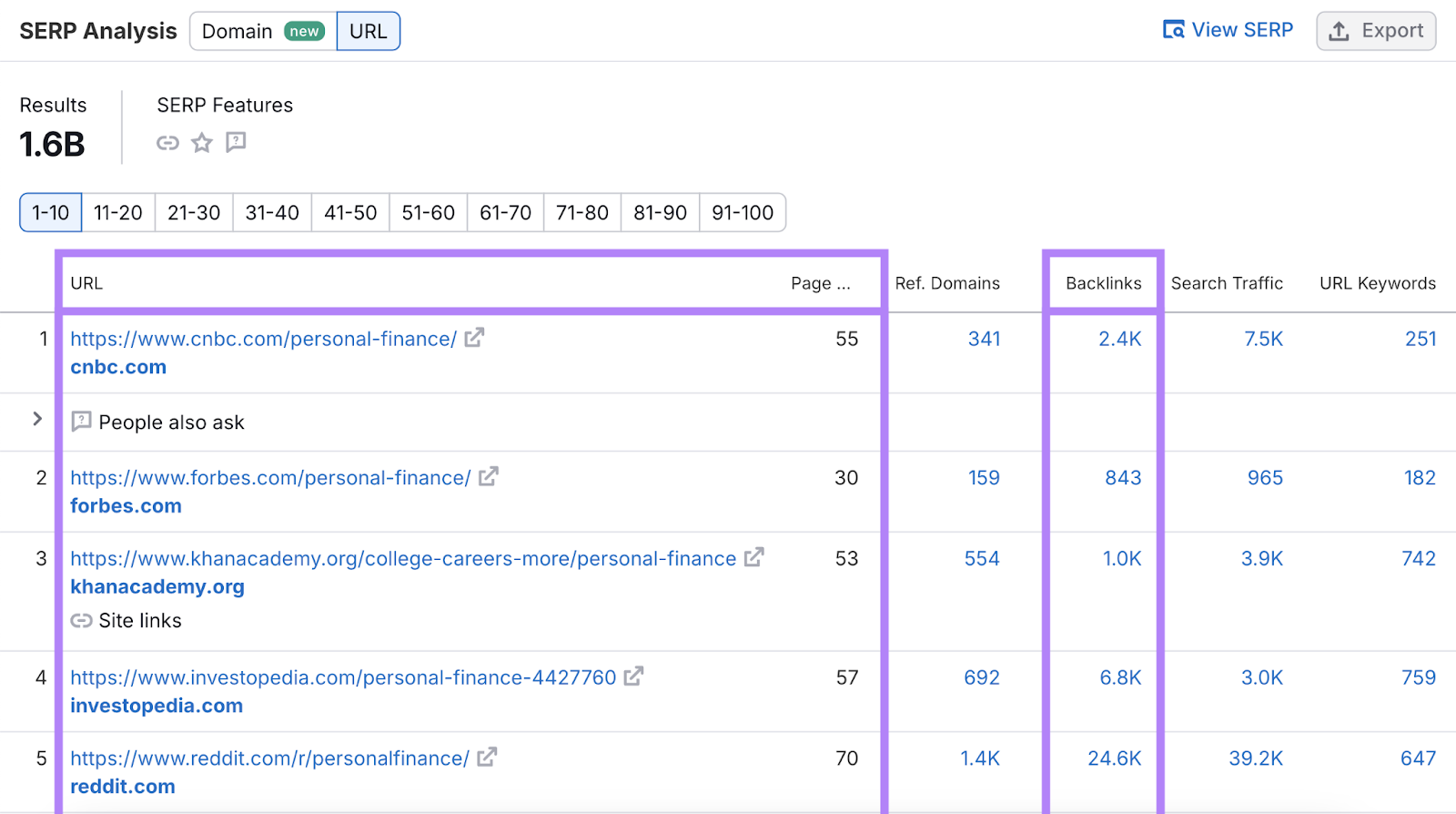Switch SERP Analysis to Domain view

tap(262, 31)
